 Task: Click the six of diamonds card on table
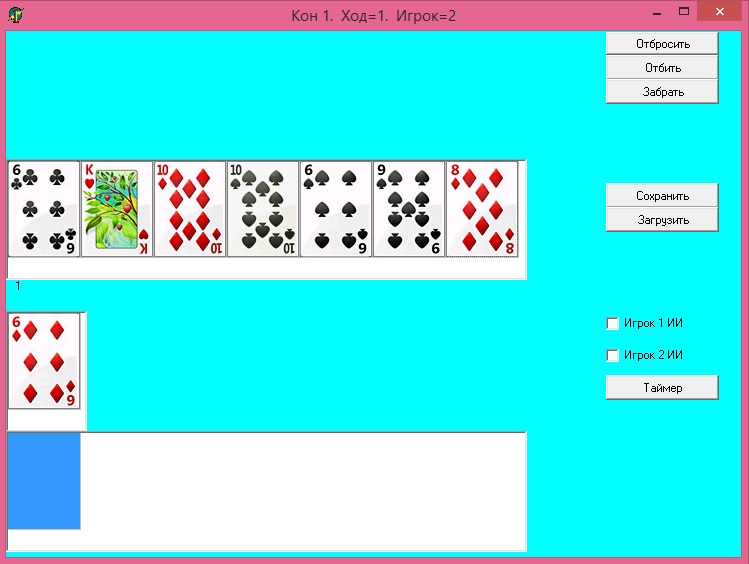44,361
